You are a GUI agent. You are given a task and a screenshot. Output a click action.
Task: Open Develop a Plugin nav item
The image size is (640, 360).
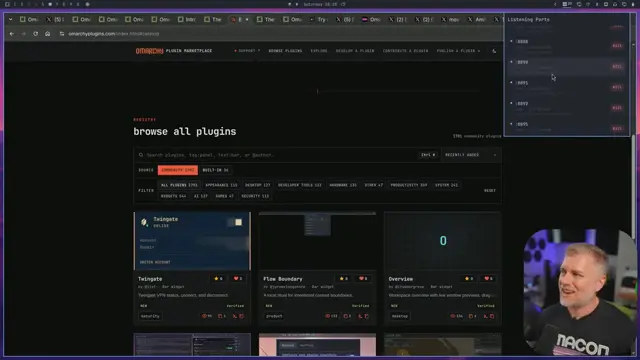pos(355,51)
